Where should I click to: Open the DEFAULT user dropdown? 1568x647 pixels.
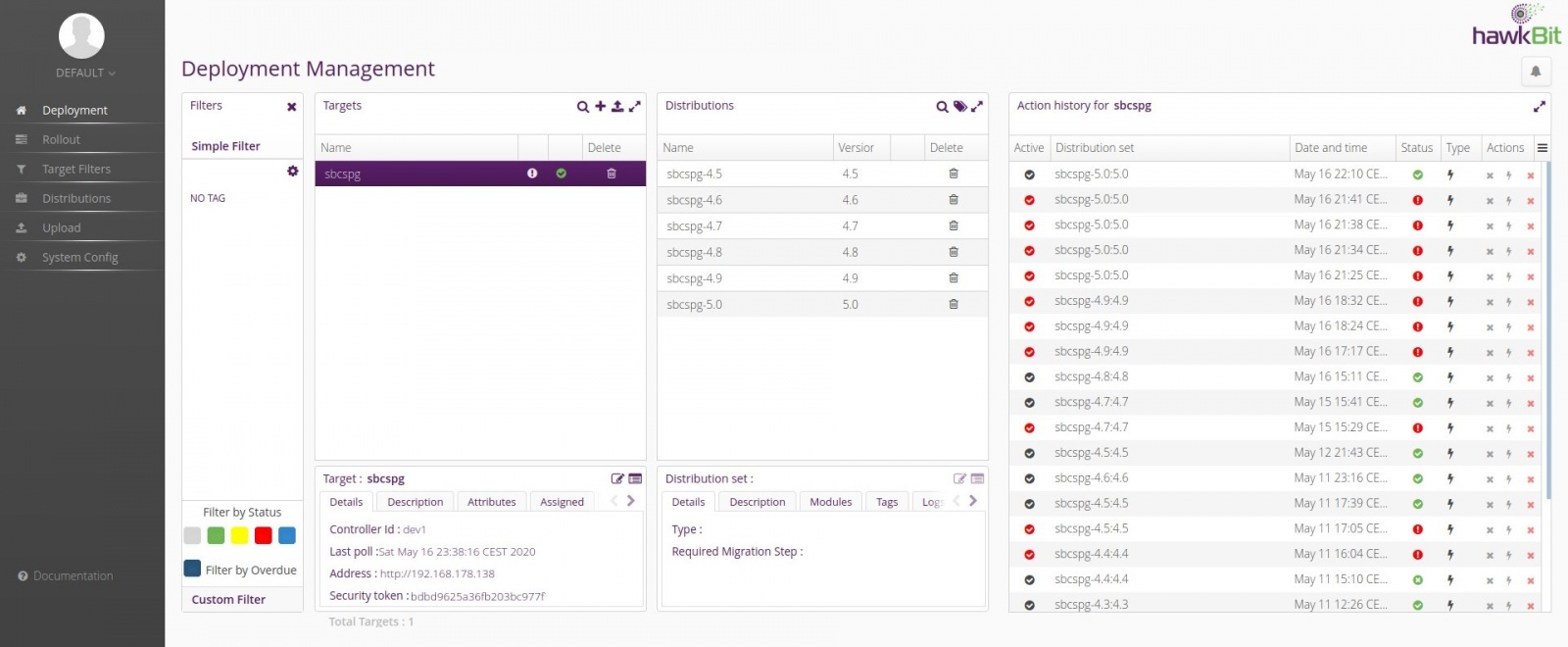85,74
